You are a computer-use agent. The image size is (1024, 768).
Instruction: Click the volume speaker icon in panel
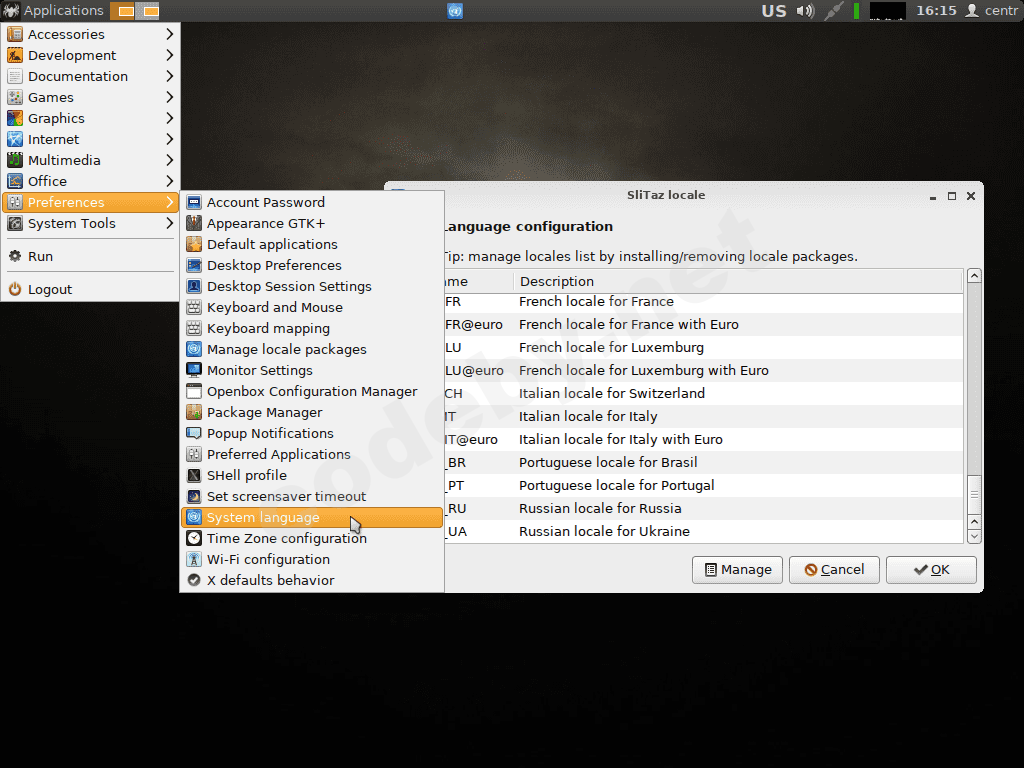tap(806, 10)
